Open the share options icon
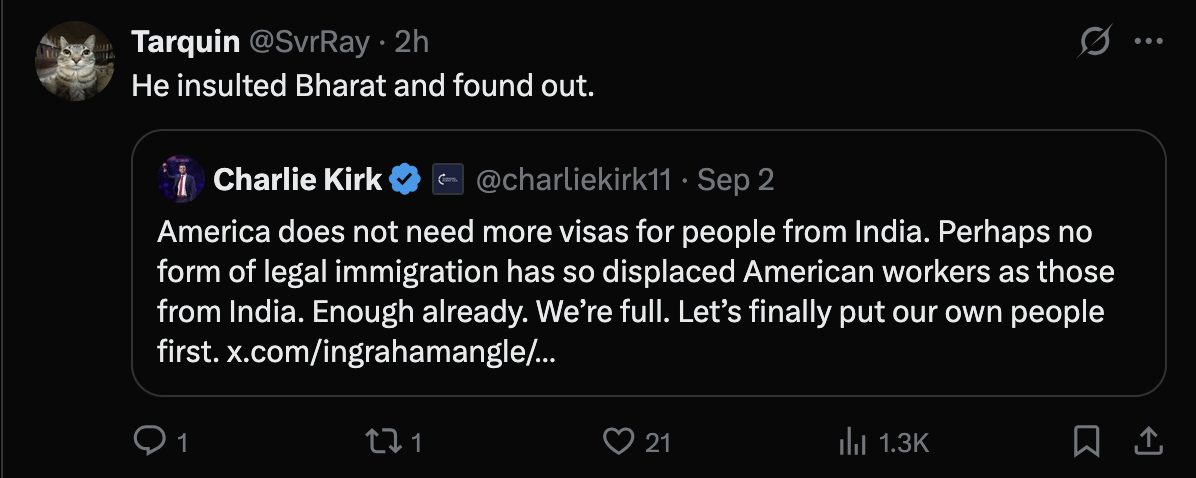The height and width of the screenshot is (478, 1196). 1149,441
